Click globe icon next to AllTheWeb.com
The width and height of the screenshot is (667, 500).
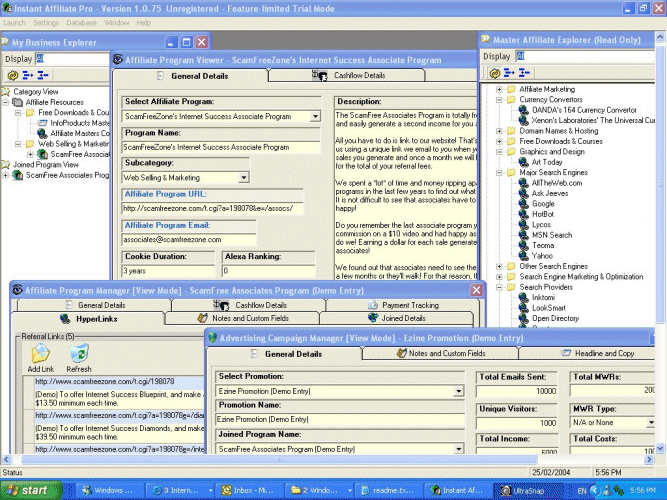coord(524,183)
